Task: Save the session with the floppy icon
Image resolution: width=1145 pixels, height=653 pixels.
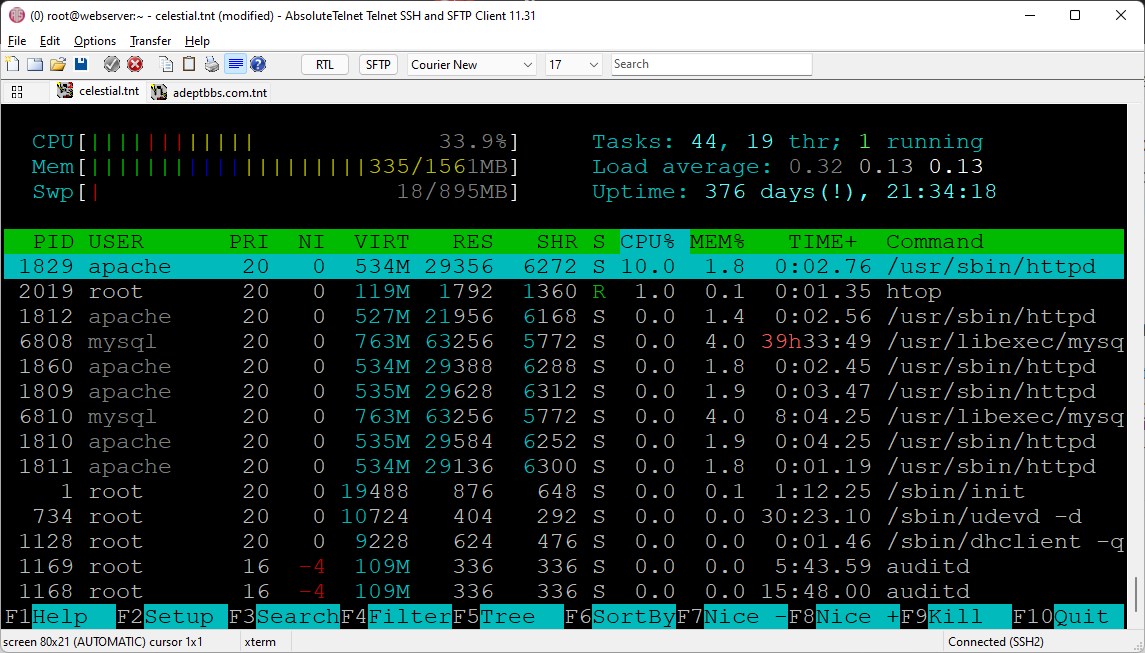Action: coord(81,64)
